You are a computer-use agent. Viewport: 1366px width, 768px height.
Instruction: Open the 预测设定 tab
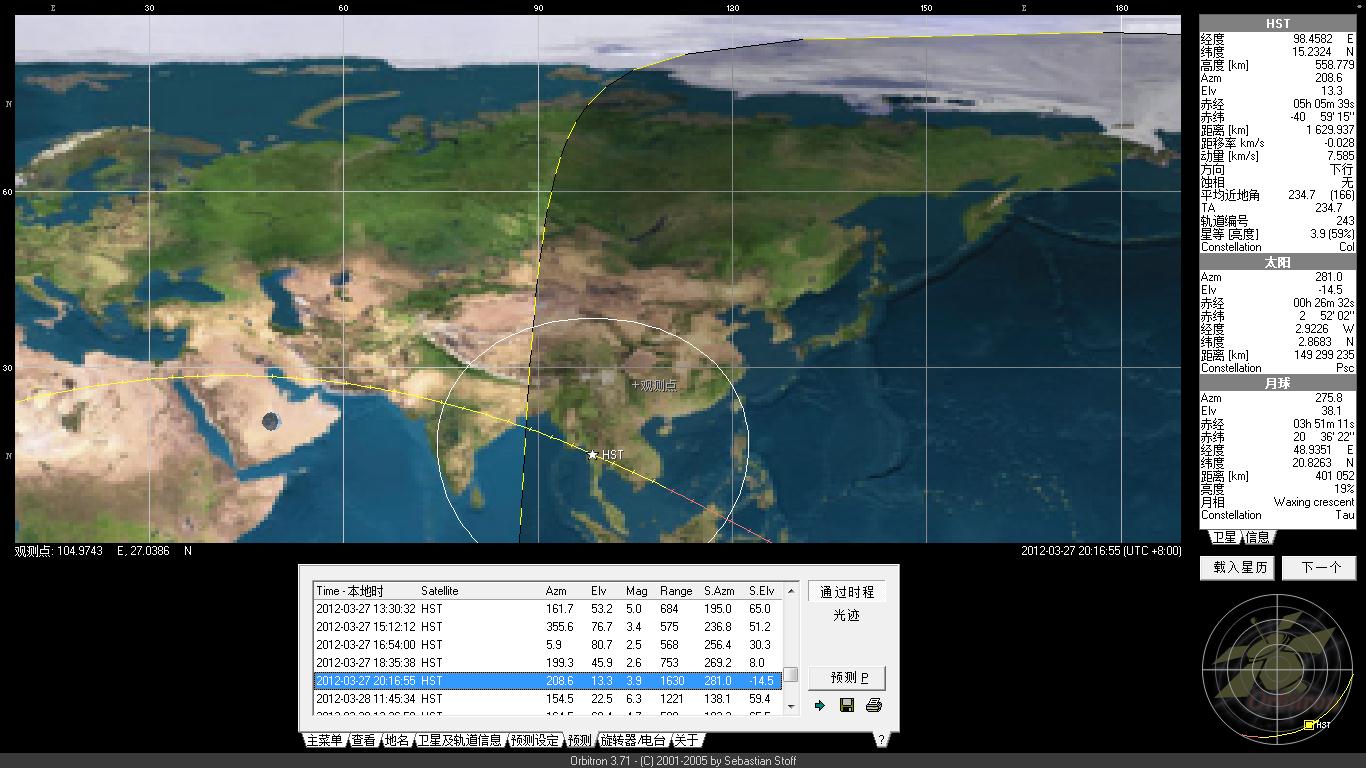pyautogui.click(x=534, y=740)
